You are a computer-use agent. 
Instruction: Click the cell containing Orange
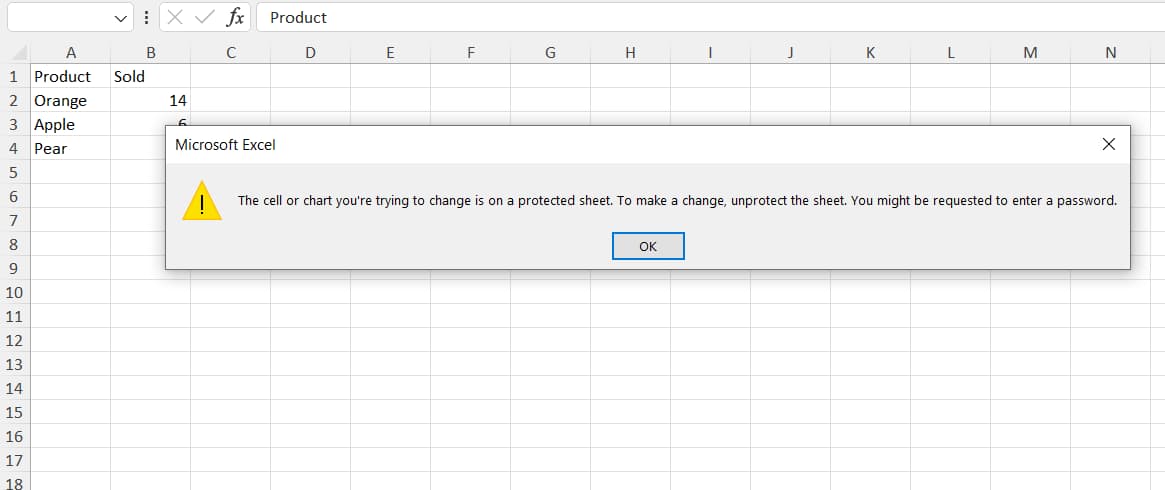click(x=71, y=100)
